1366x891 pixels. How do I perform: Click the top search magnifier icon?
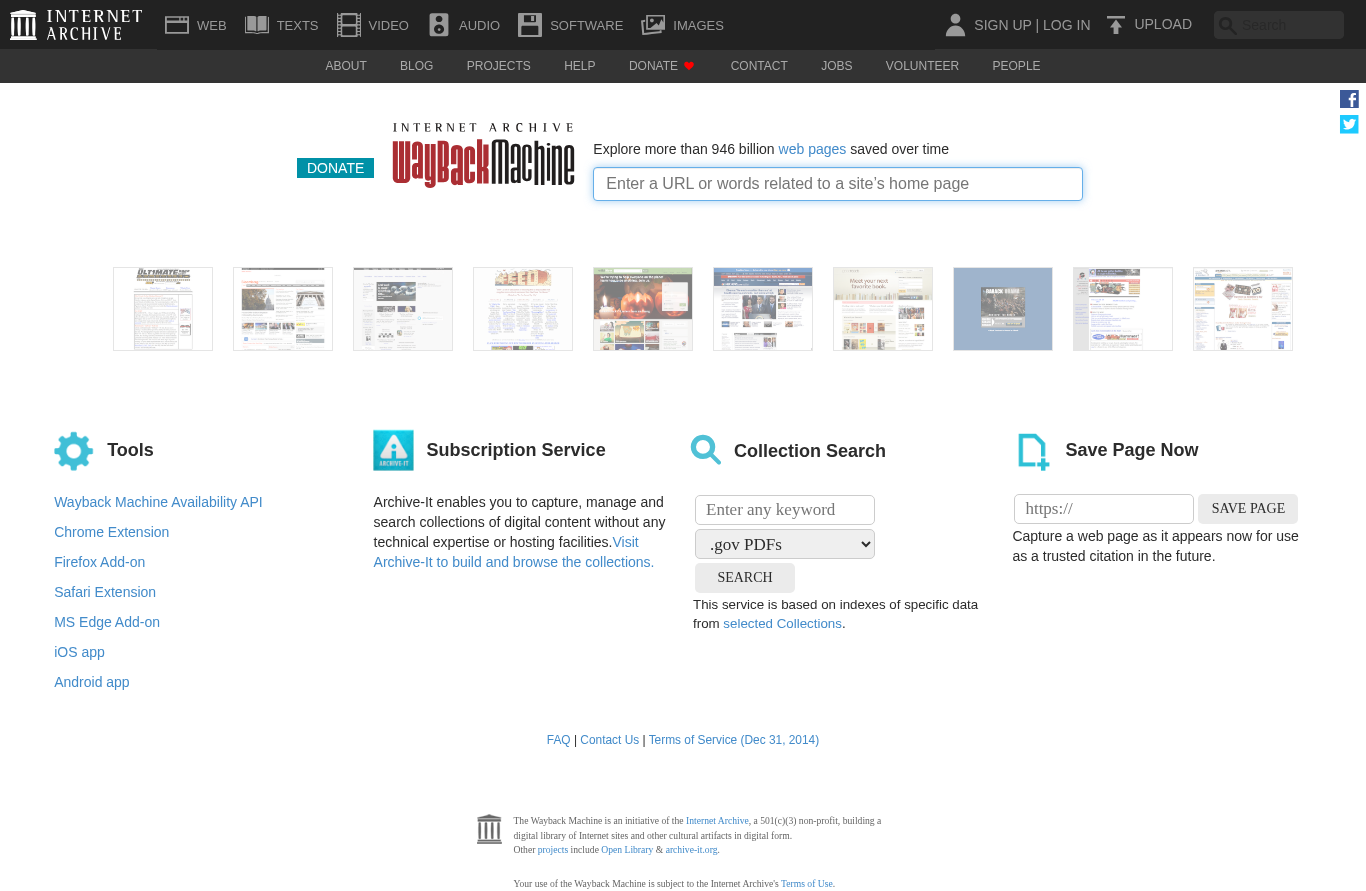click(1227, 25)
